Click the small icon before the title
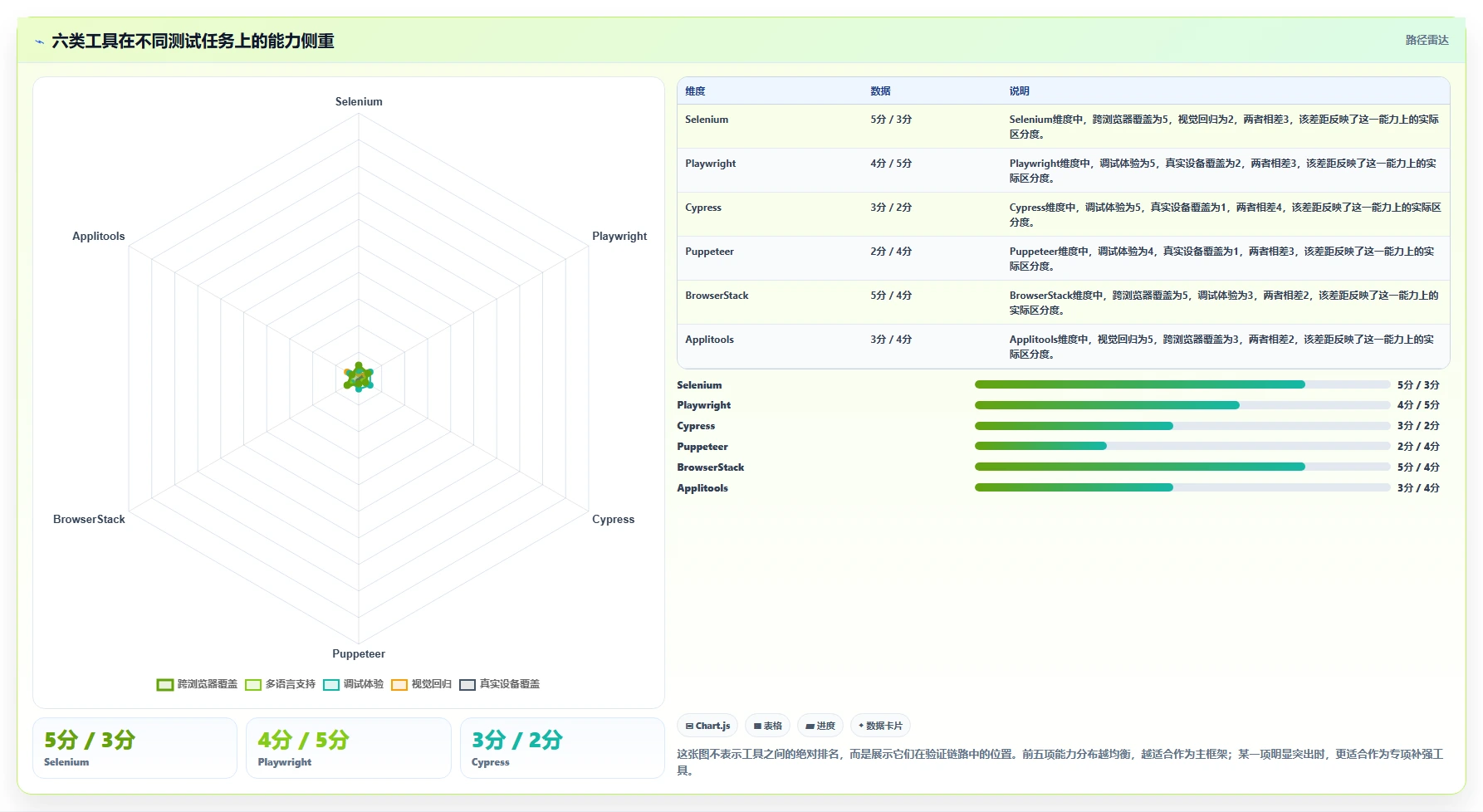 [x=39, y=42]
